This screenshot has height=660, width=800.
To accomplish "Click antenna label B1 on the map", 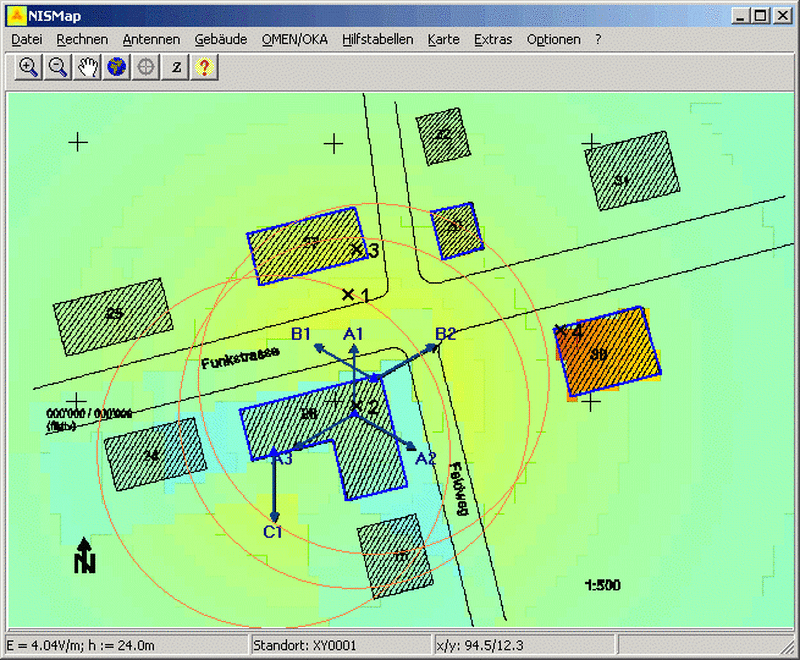I will pyautogui.click(x=301, y=334).
